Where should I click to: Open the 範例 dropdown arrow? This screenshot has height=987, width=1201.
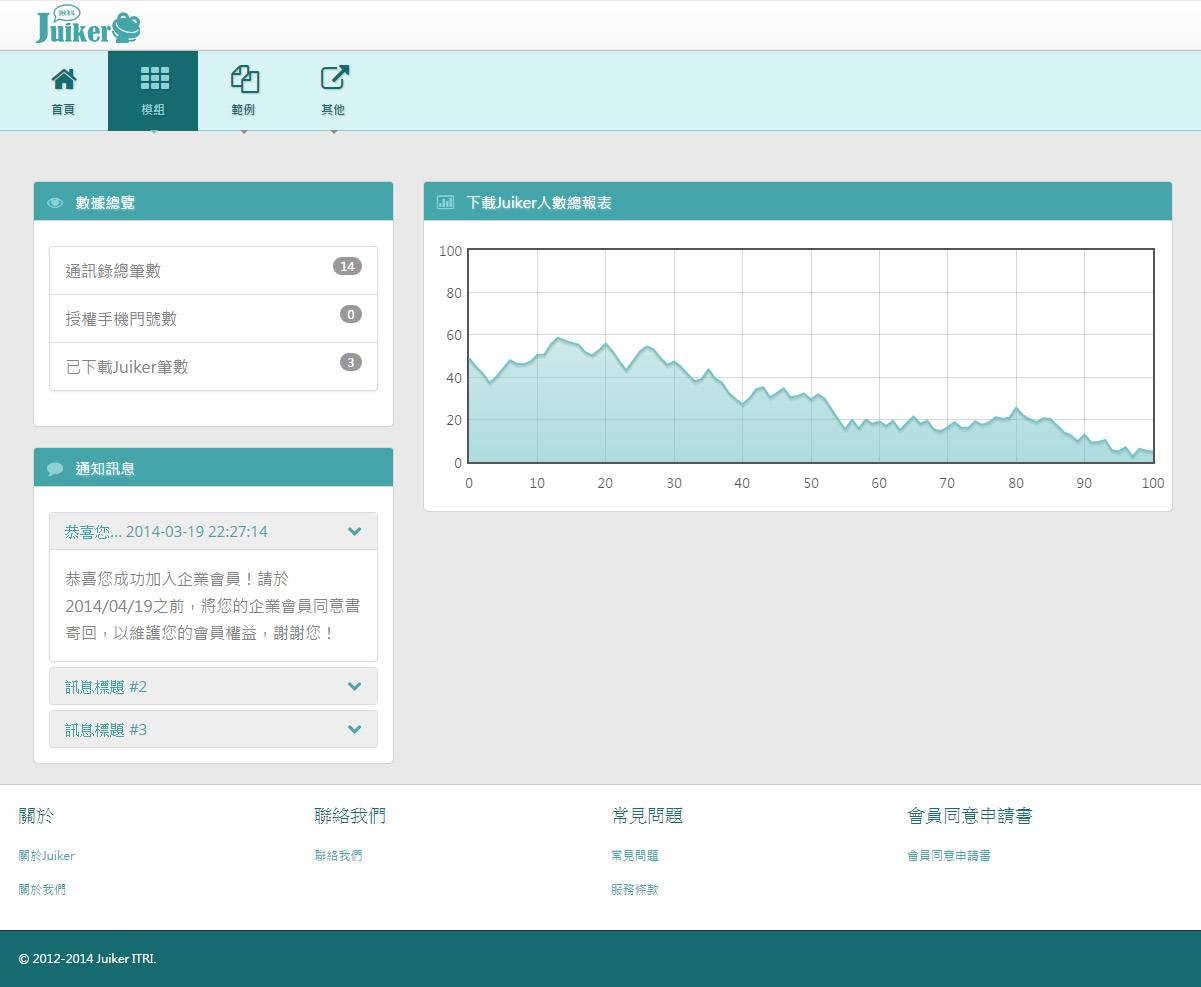pos(243,131)
